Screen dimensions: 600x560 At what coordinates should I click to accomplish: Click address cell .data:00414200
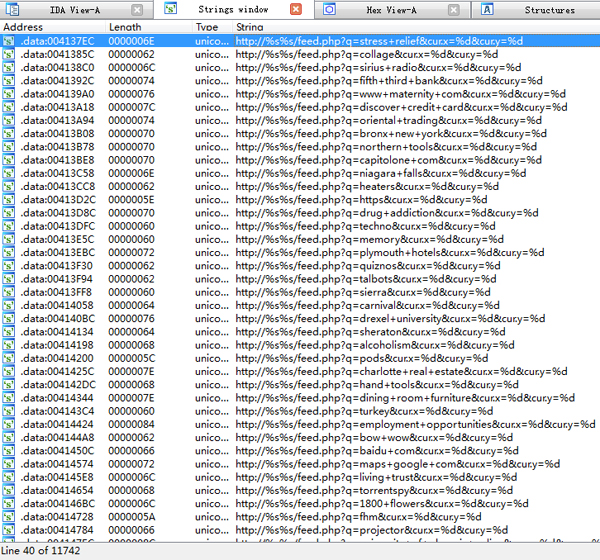point(57,359)
